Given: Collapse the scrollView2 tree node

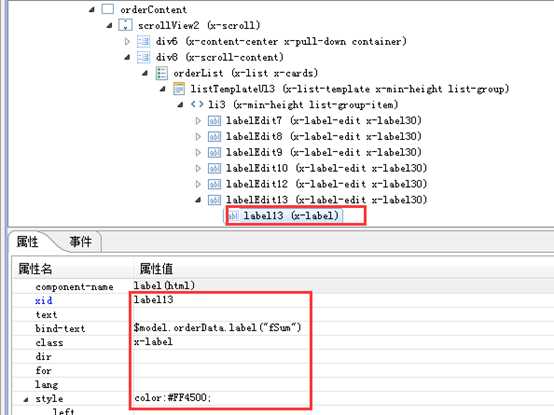Looking at the screenshot, I should [110, 25].
